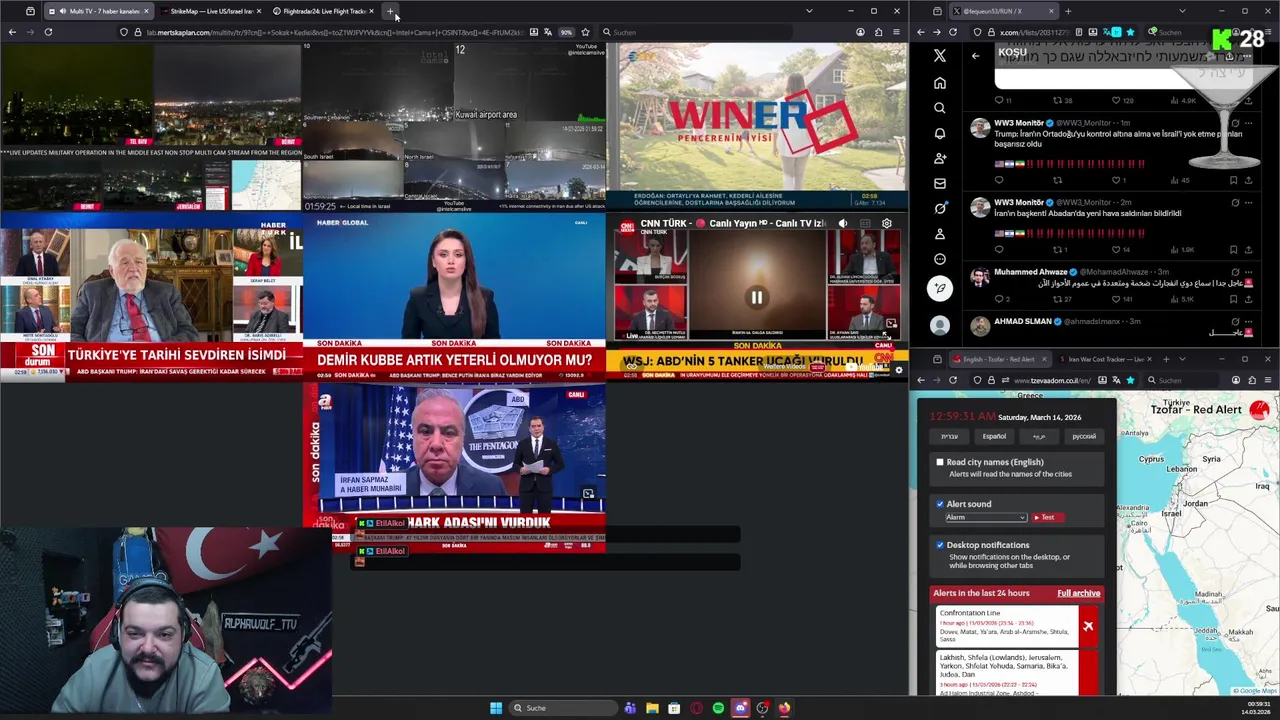
Task: Reply to the WW3 Monitör Trump tweet
Action: 999,180
